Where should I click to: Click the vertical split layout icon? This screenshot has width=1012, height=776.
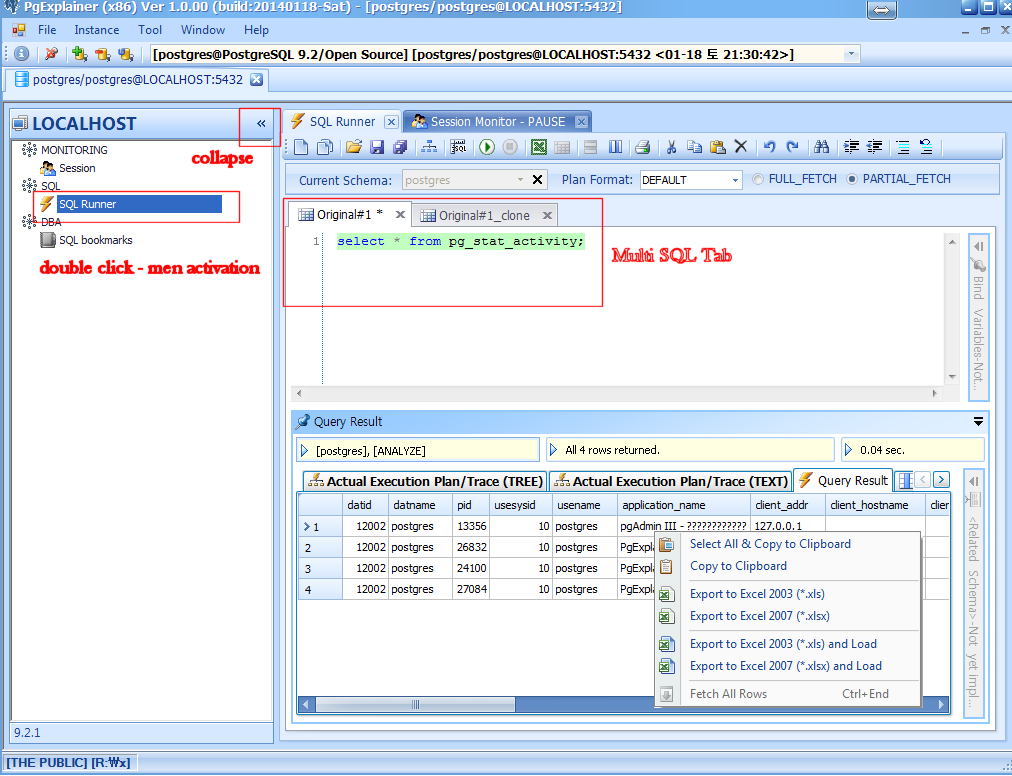pyautogui.click(x=616, y=147)
